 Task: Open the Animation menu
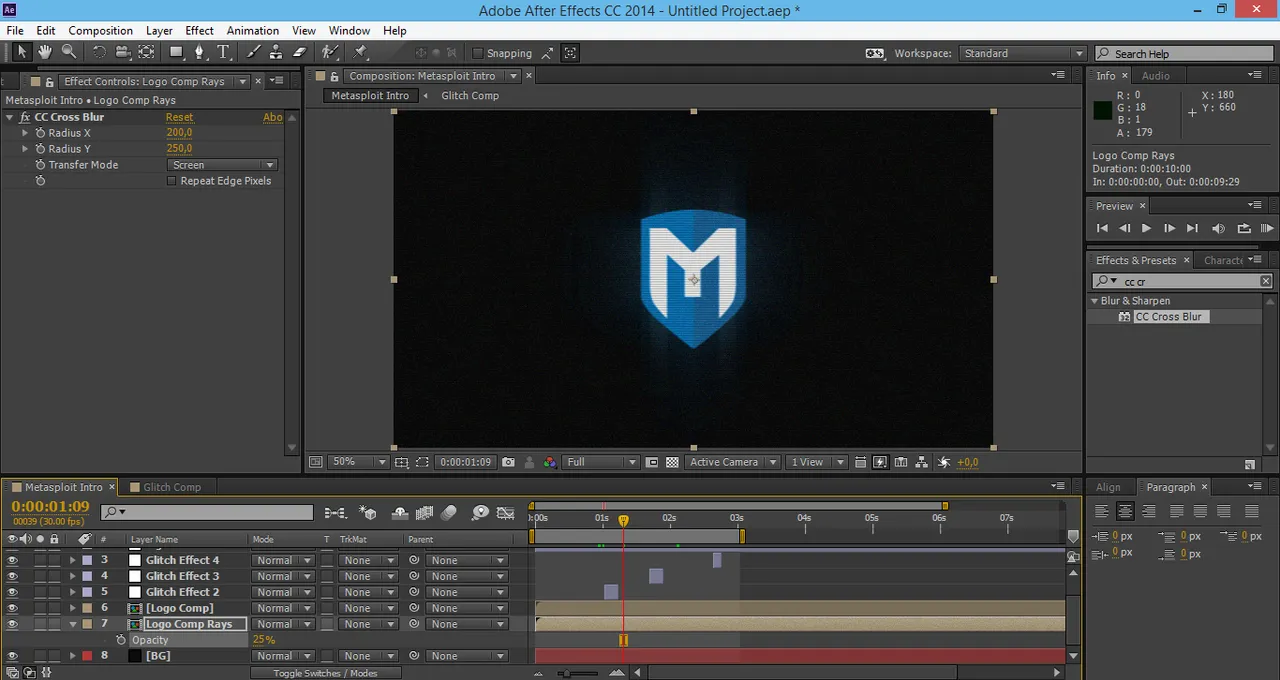(253, 31)
